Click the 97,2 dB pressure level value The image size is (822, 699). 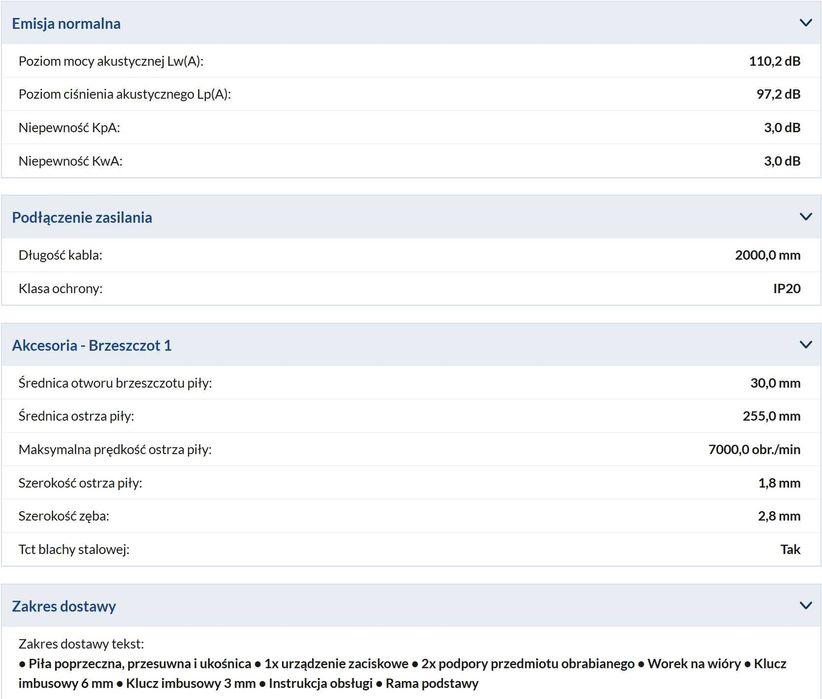[x=778, y=94]
